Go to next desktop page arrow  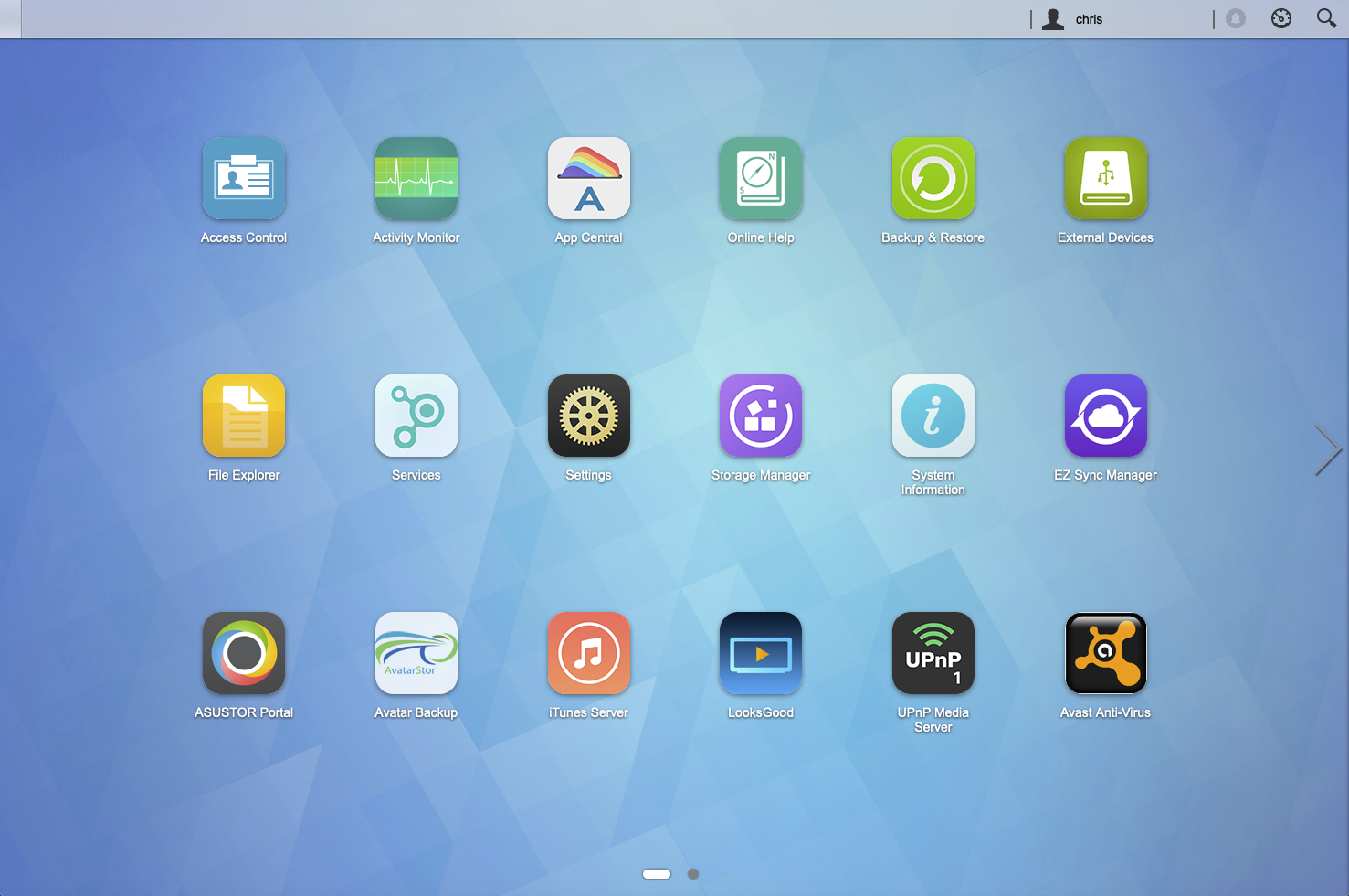click(1327, 449)
